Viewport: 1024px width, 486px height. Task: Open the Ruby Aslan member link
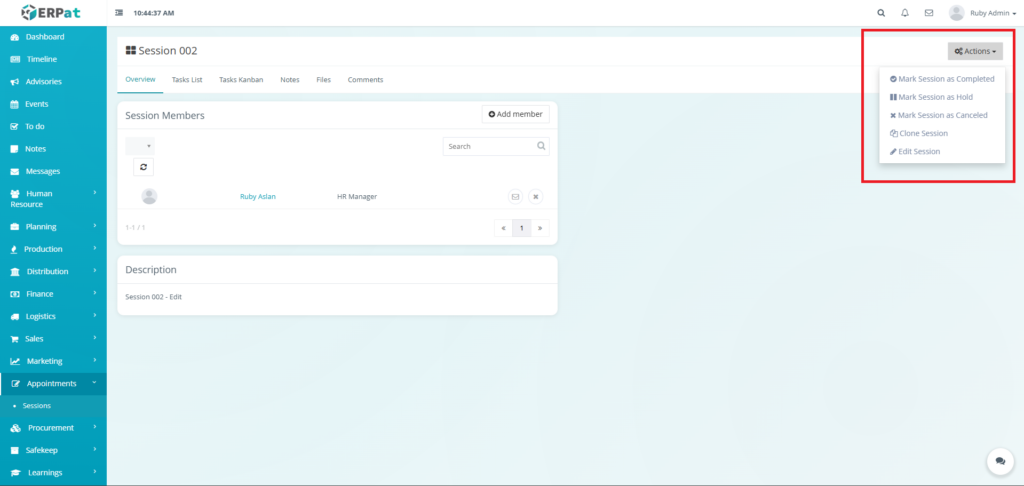tap(257, 197)
